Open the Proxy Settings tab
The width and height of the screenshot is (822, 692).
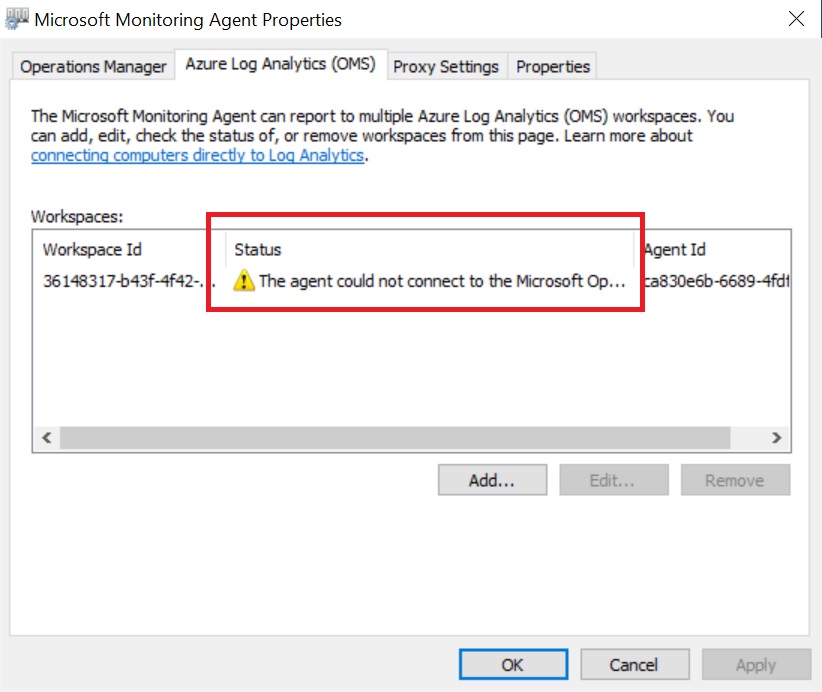coord(446,66)
